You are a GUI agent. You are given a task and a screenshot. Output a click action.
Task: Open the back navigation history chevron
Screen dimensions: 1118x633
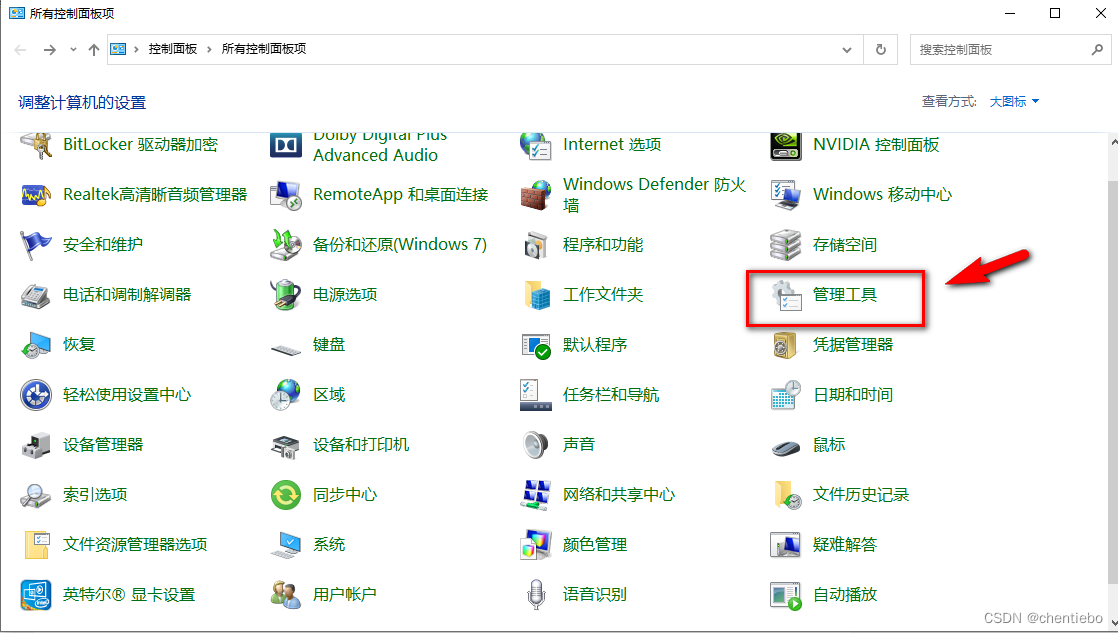pyautogui.click(x=72, y=49)
